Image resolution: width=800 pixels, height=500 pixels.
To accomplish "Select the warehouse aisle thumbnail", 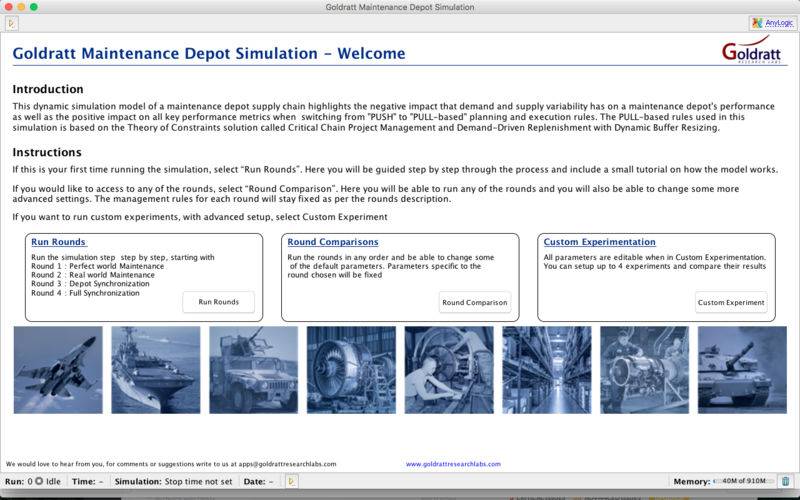I will click(x=547, y=370).
